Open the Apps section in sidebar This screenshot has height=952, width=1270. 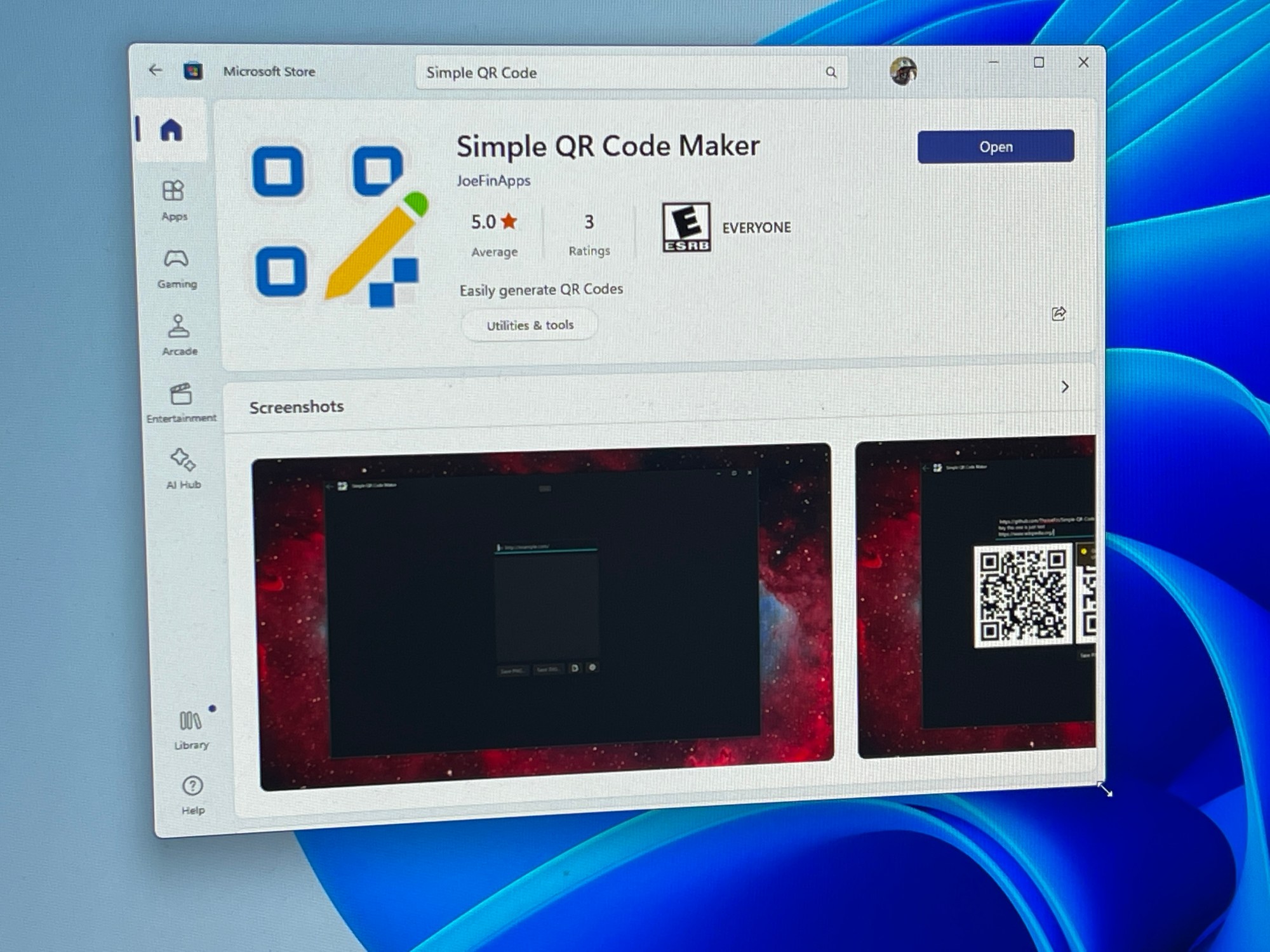tap(173, 199)
